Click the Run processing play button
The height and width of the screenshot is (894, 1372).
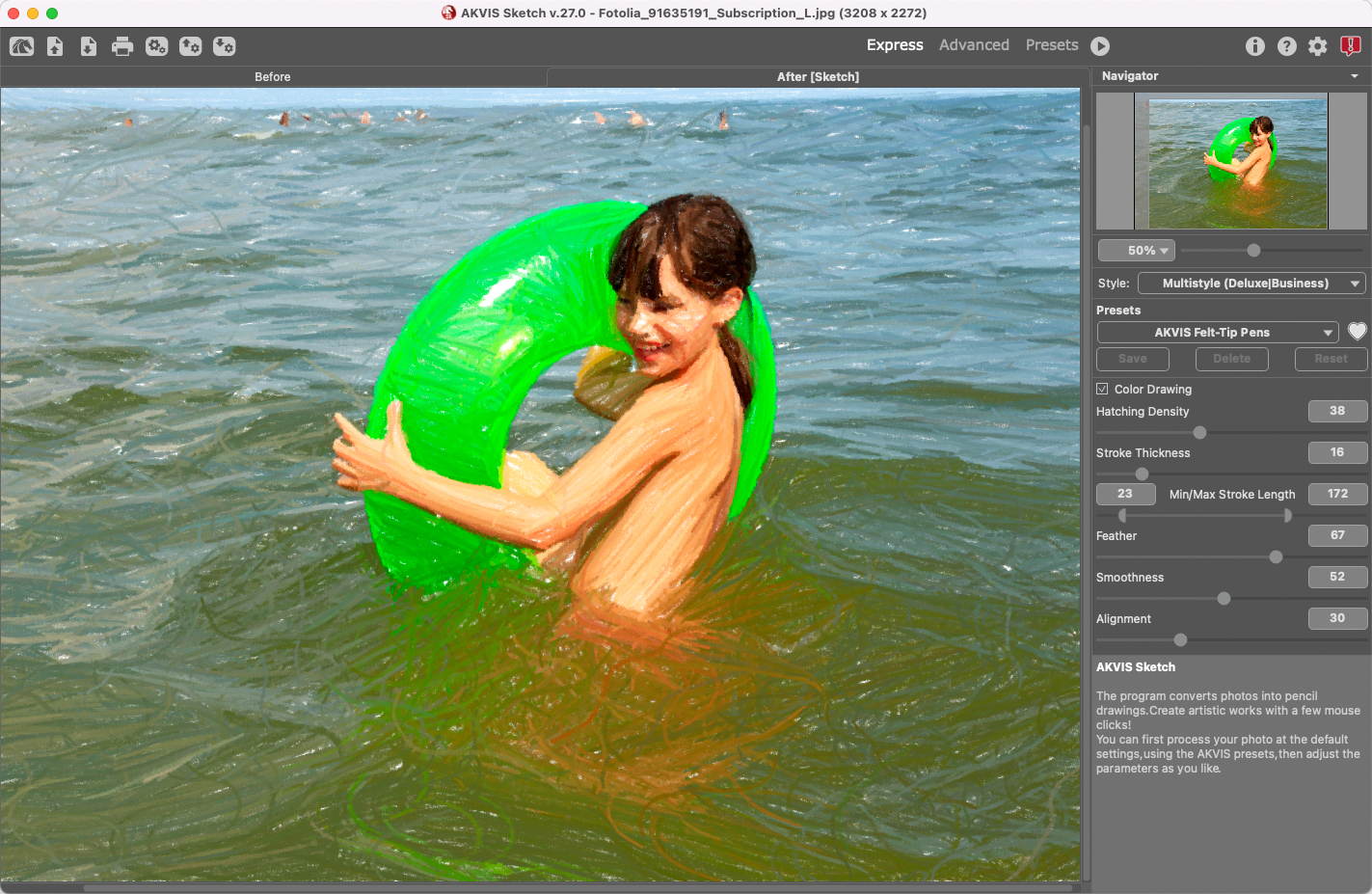(1100, 46)
